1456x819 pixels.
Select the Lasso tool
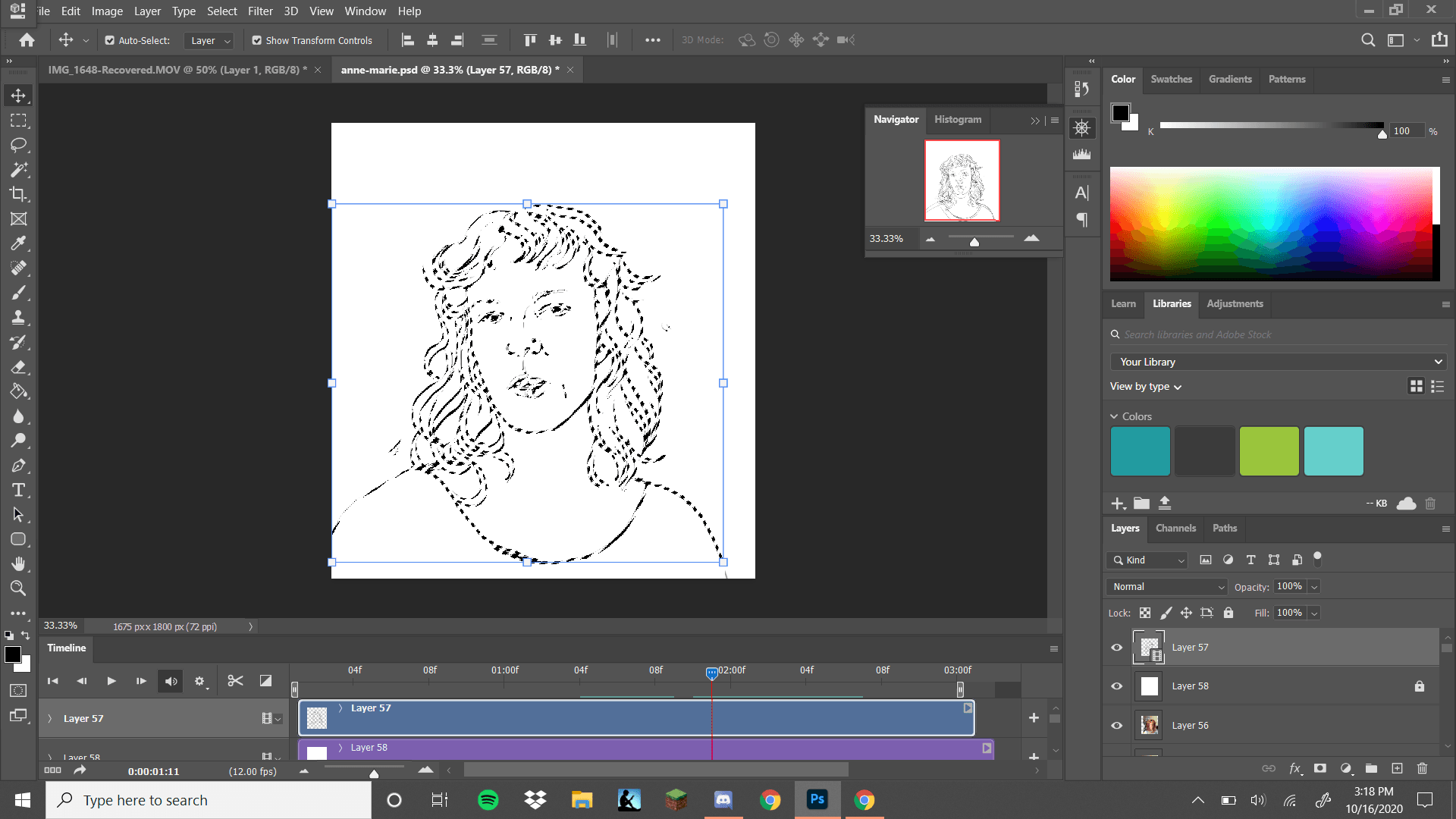(18, 145)
